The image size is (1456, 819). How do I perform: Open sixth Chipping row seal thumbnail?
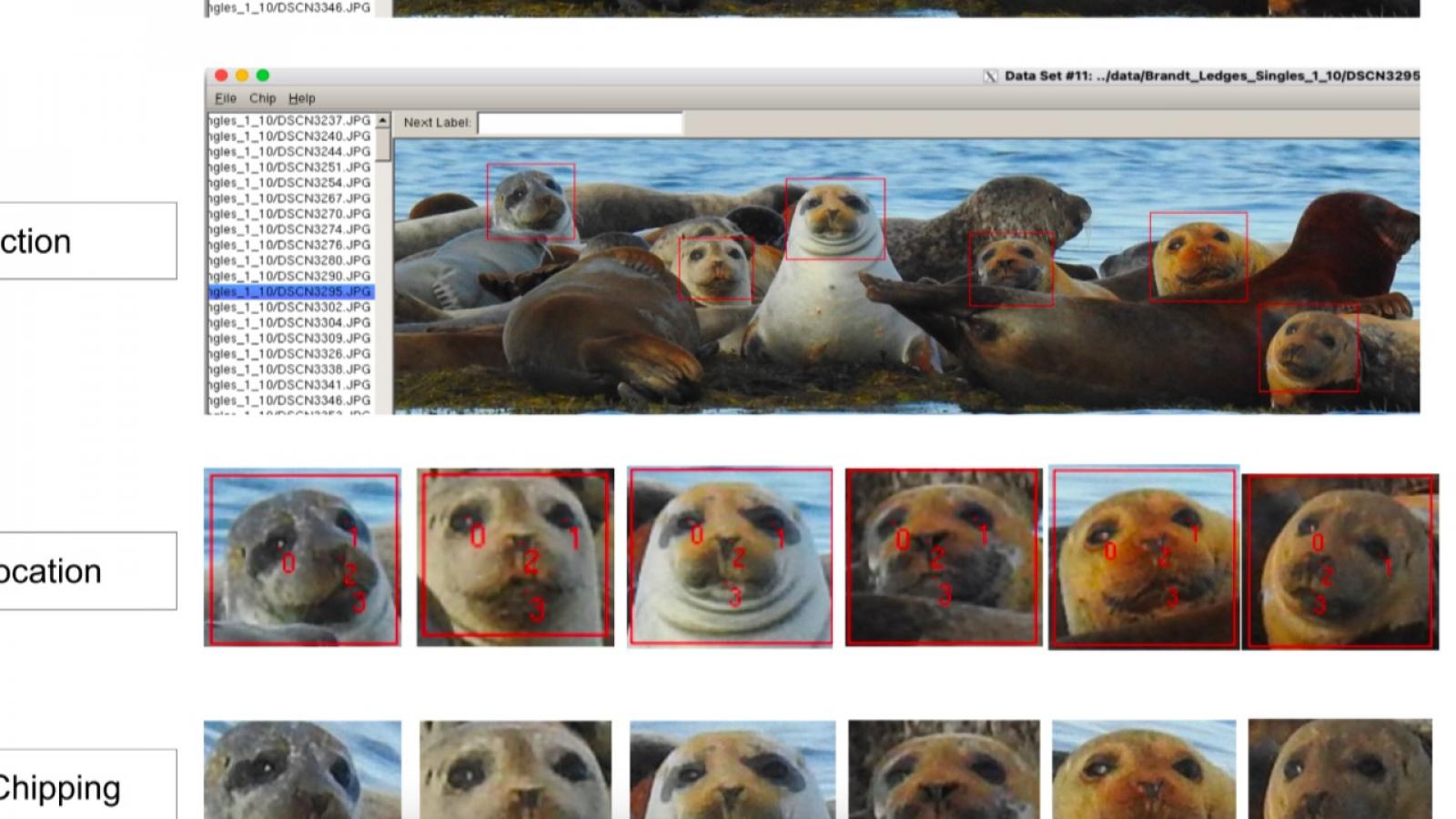[1340, 769]
